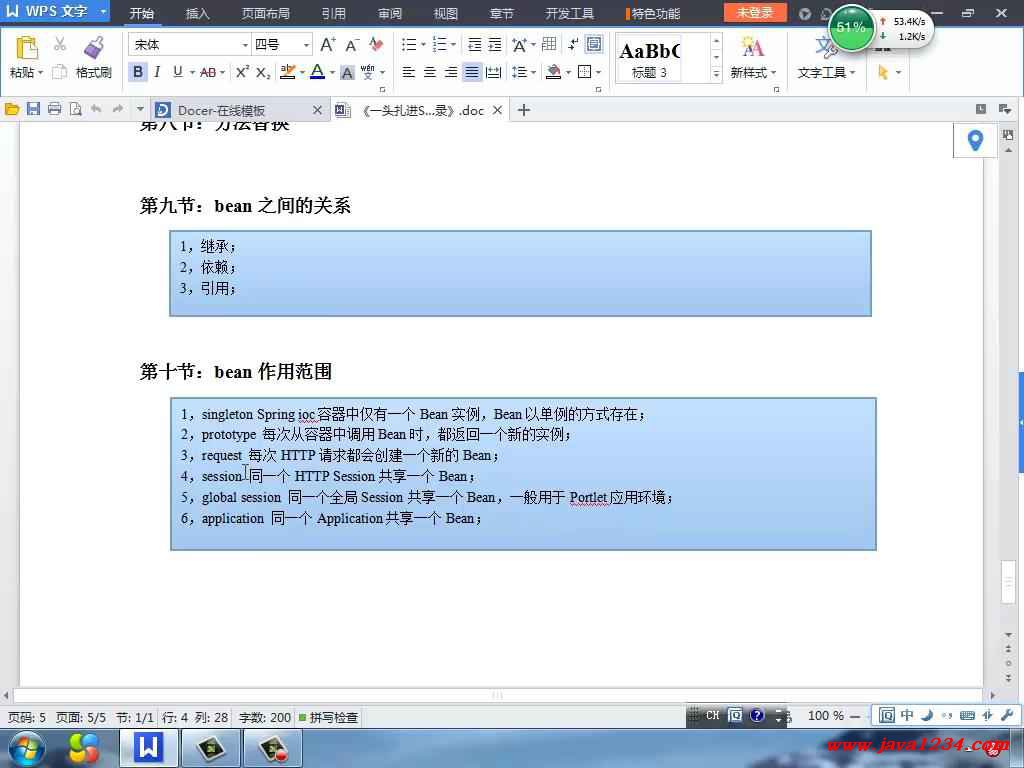The image size is (1024, 768).
Task: Click the select cursor tool icon
Action: 884,72
